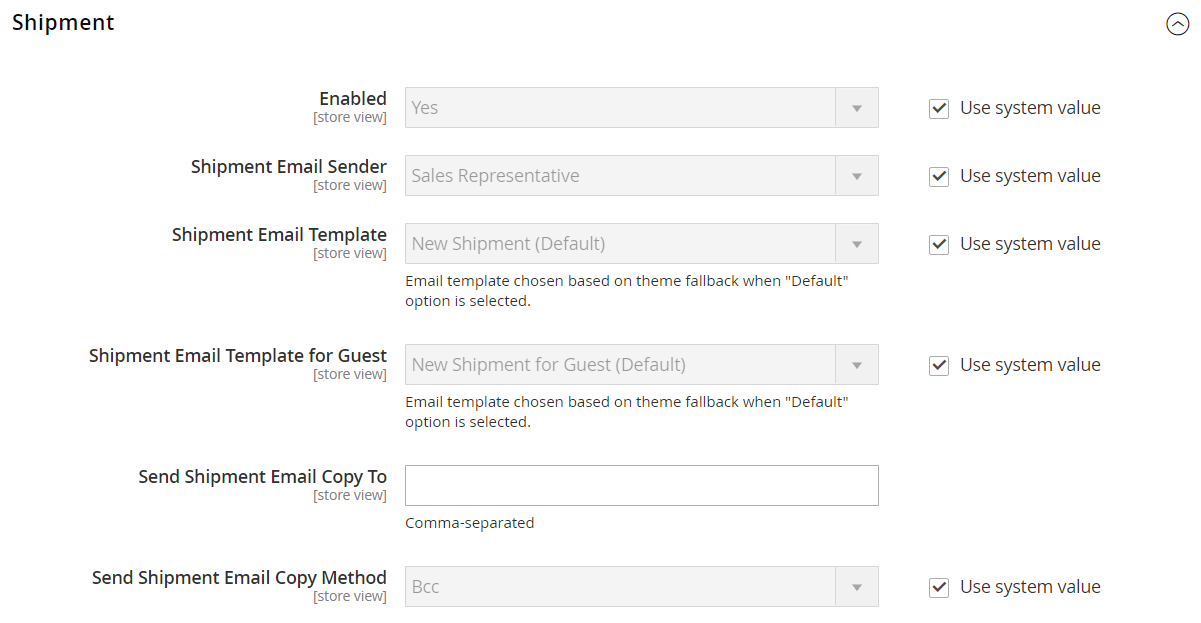1201x623 pixels.
Task: Open the Sales Representative sender select
Action: (620, 176)
